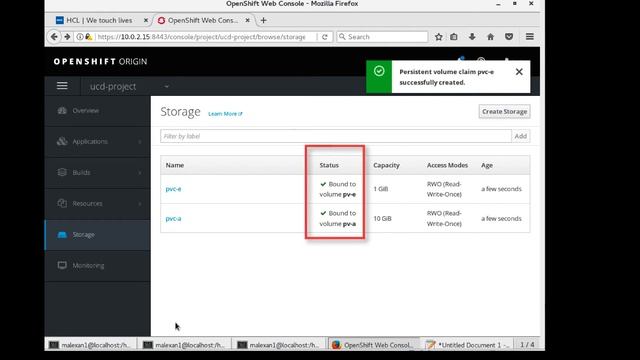Click Bound to volume pv-e status
Image resolution: width=640 pixels, height=360 pixels.
point(338,189)
